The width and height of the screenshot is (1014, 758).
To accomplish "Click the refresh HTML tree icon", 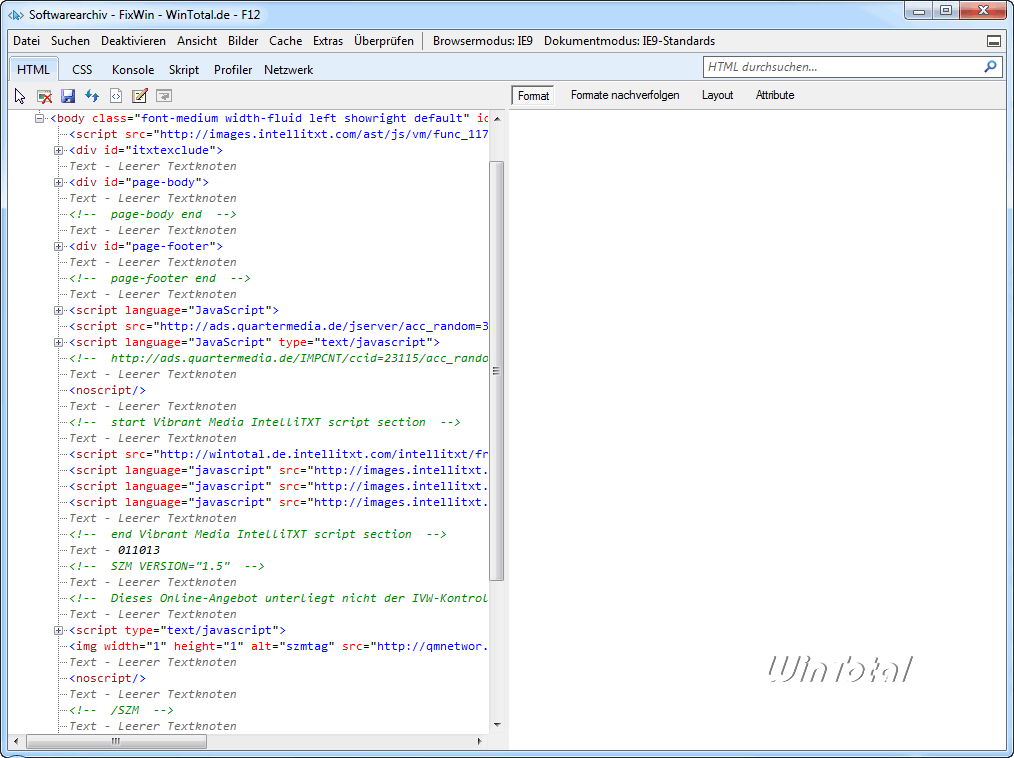I will point(92,96).
